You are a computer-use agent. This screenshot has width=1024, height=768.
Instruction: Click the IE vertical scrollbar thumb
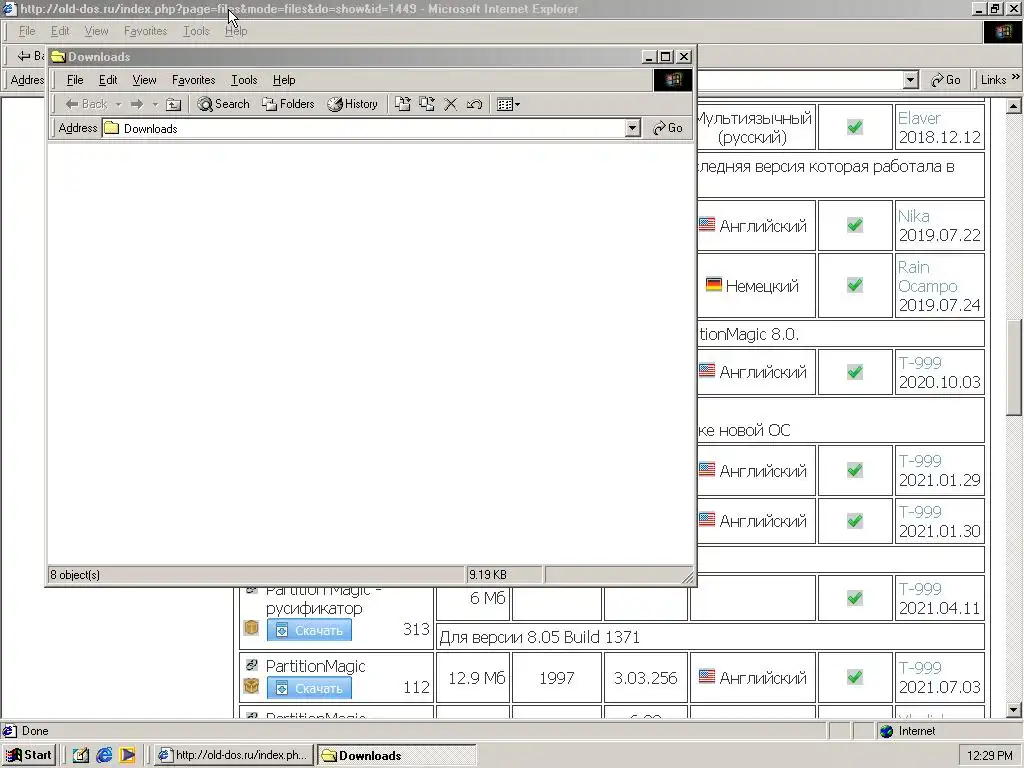coord(1014,367)
